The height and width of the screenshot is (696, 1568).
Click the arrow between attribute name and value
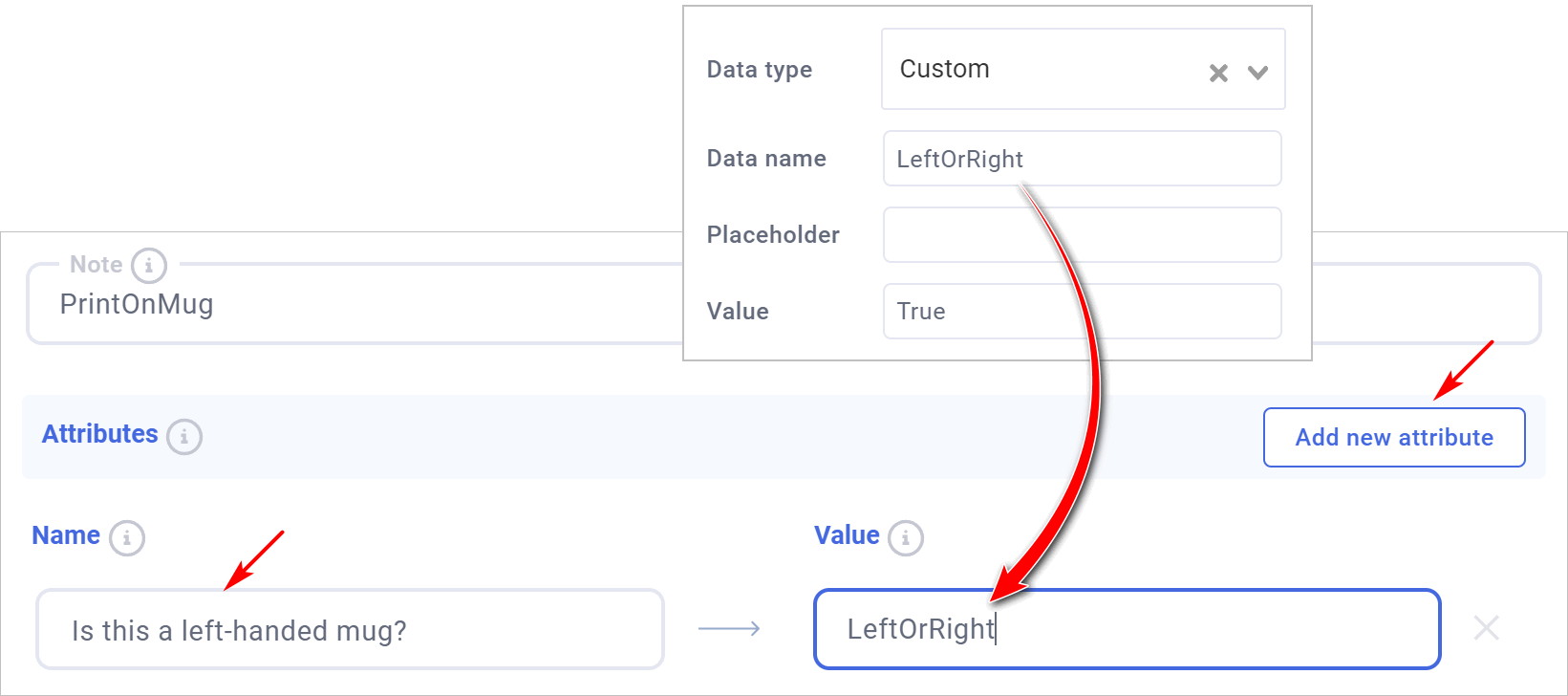[x=729, y=628]
